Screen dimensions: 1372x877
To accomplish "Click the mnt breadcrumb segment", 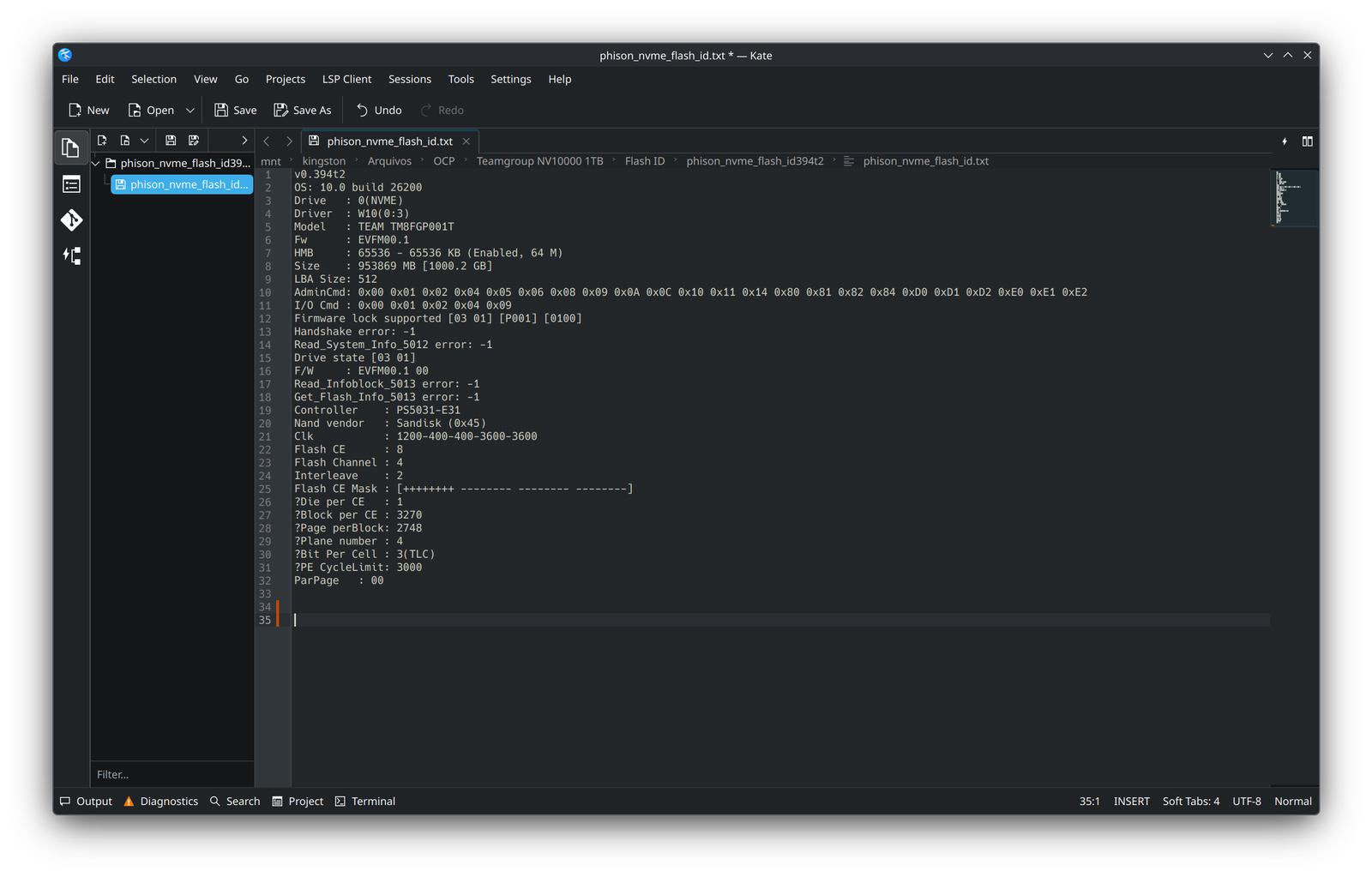I will [x=271, y=161].
